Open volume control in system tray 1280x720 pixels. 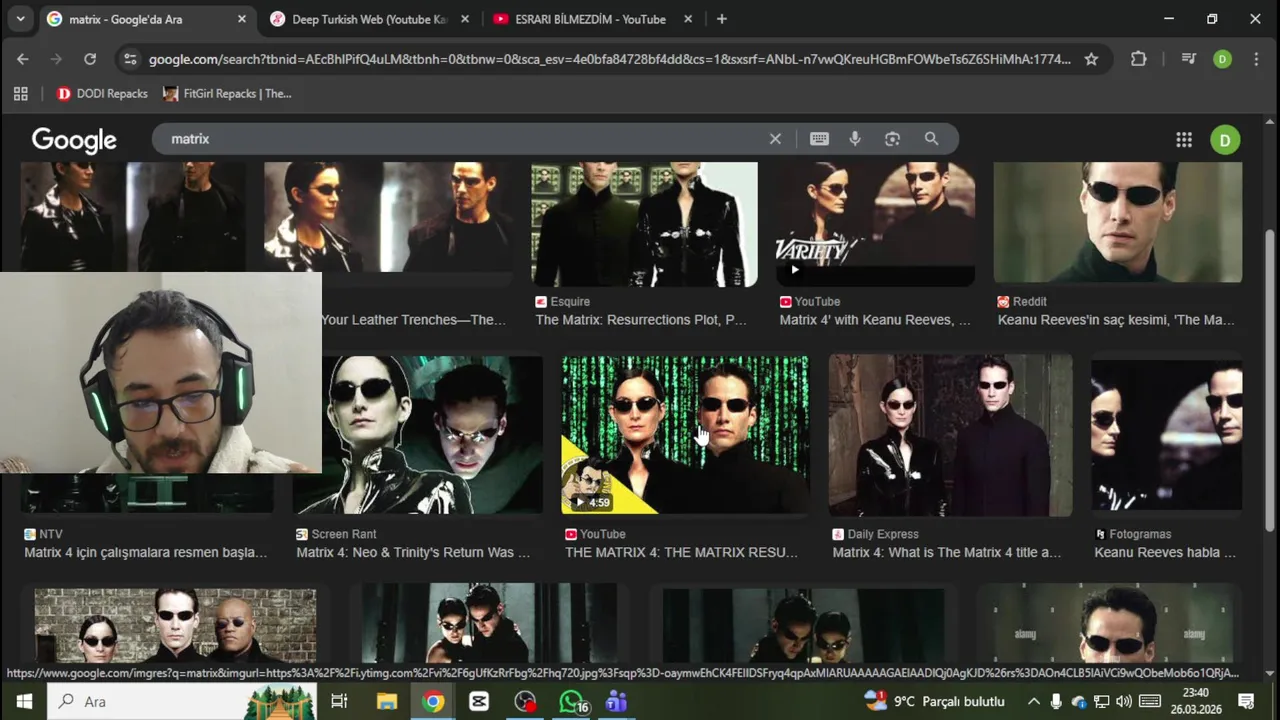(x=1123, y=701)
